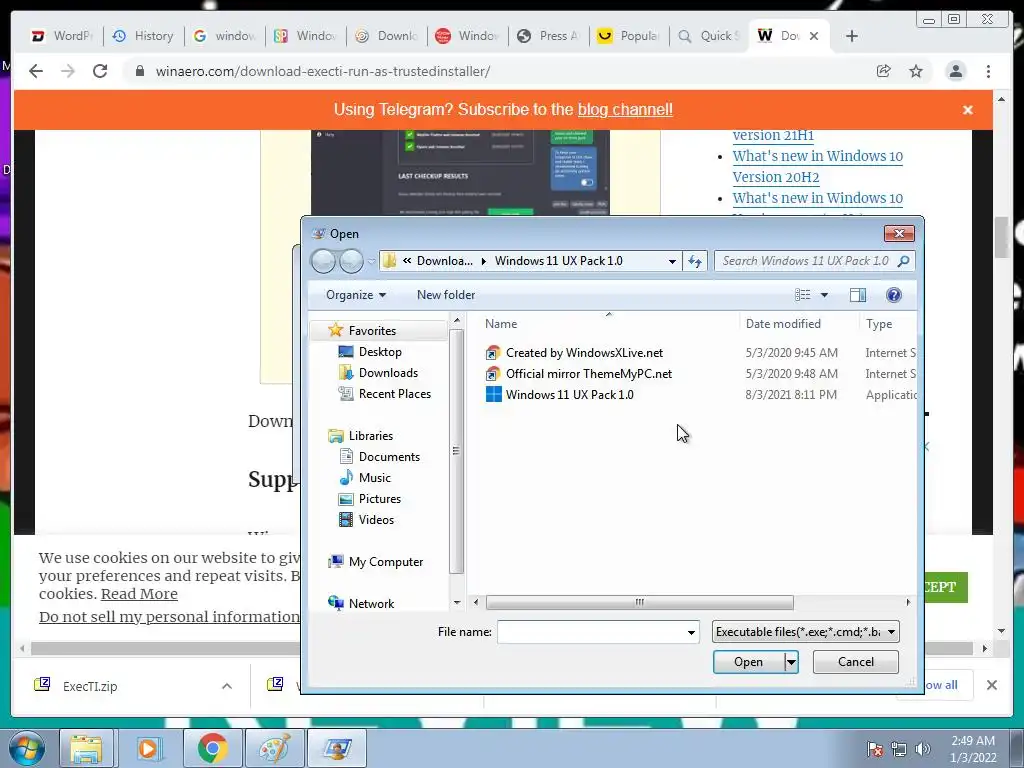Click Favorites header in navigation pane
The width and height of the screenshot is (1024, 768).
click(x=372, y=330)
